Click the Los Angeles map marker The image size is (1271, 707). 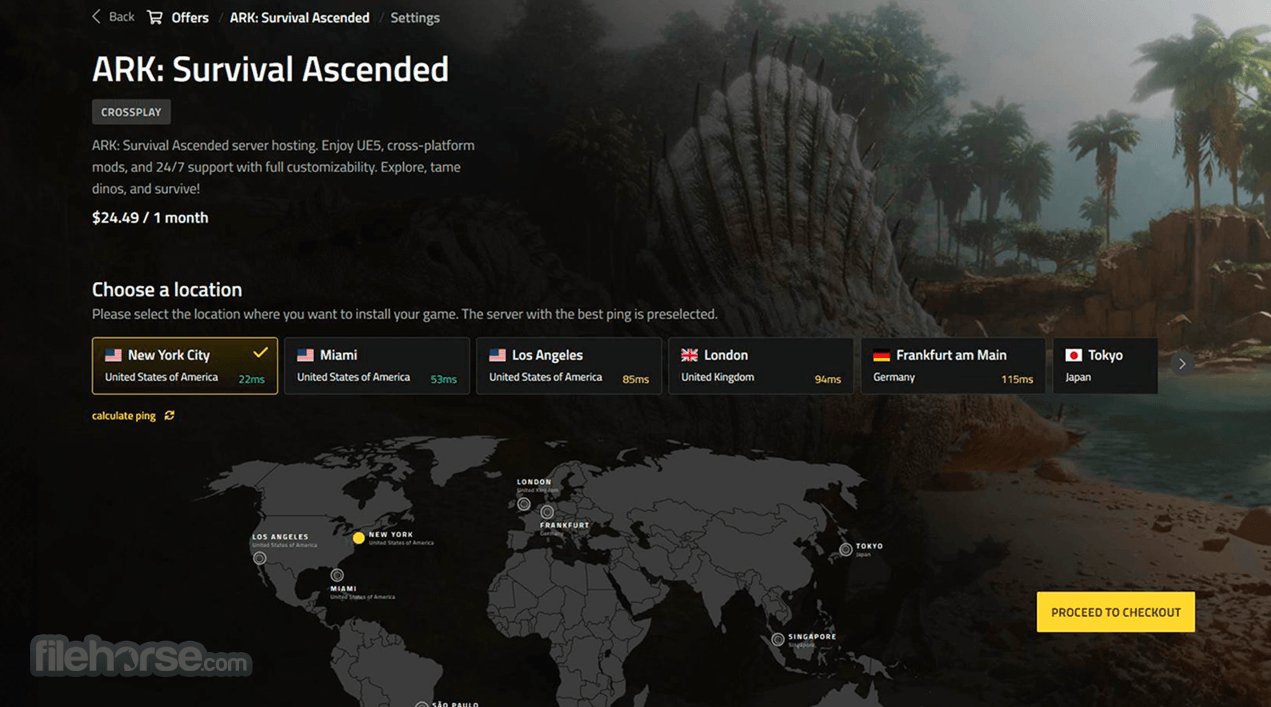pyautogui.click(x=260, y=558)
